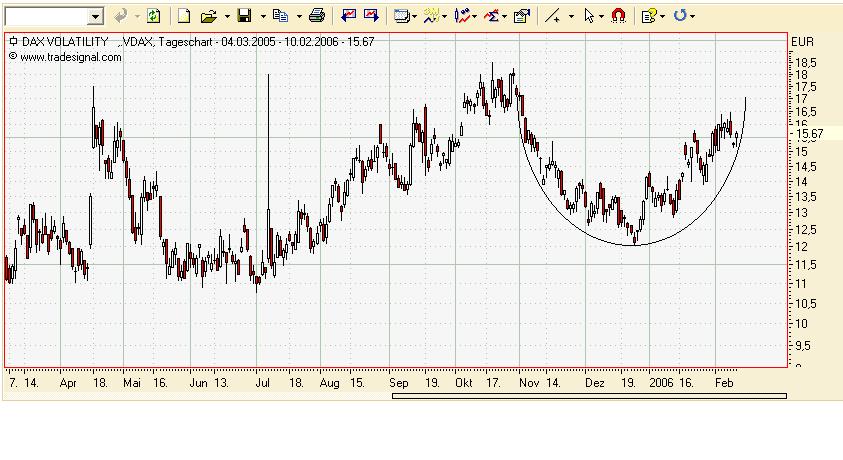Viewport: 843px width, 460px height.
Task: Open the drawing tool dropdown arrow
Action: coord(571,17)
